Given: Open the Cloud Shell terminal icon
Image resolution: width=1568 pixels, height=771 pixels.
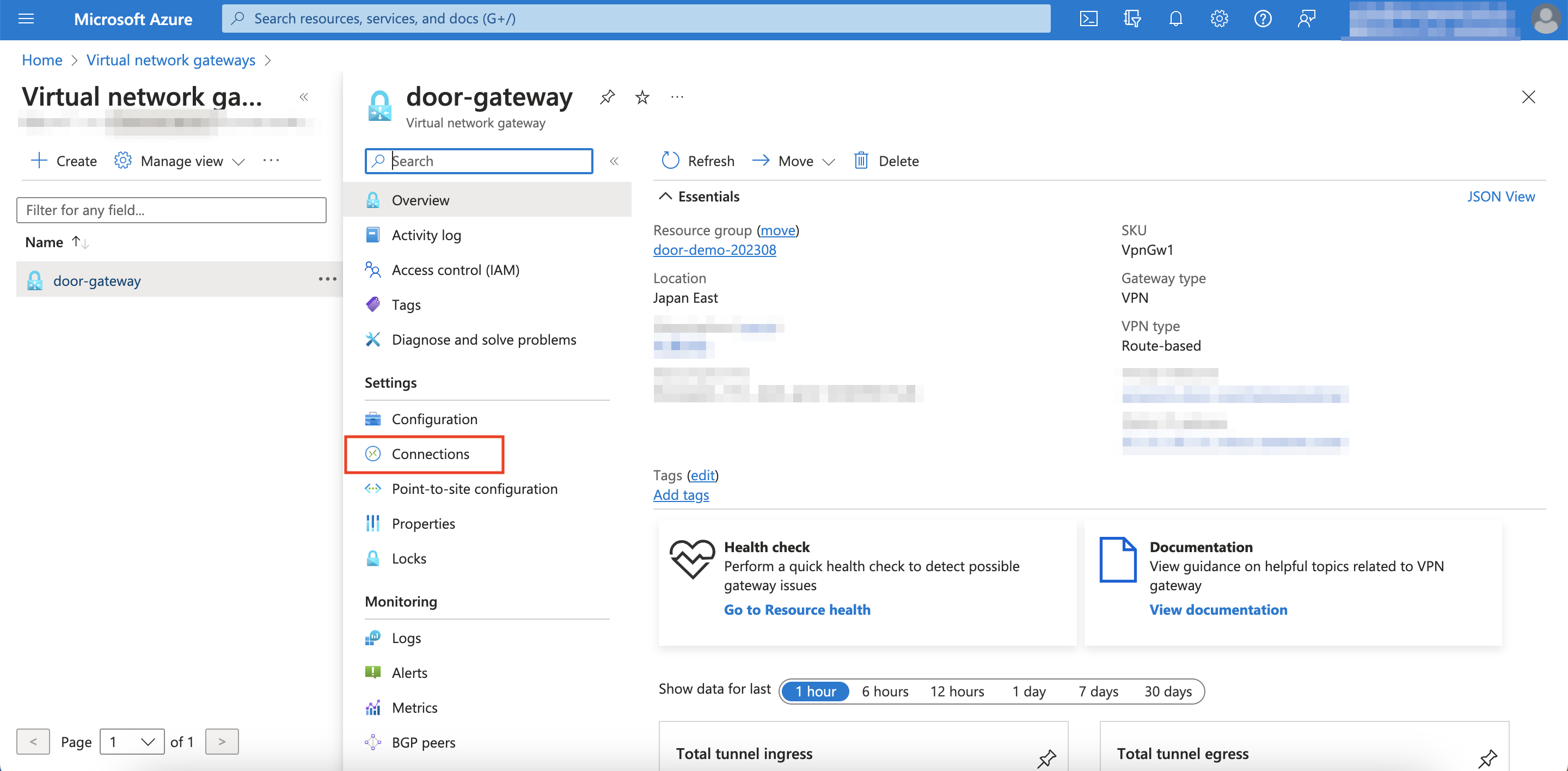Looking at the screenshot, I should [1089, 19].
